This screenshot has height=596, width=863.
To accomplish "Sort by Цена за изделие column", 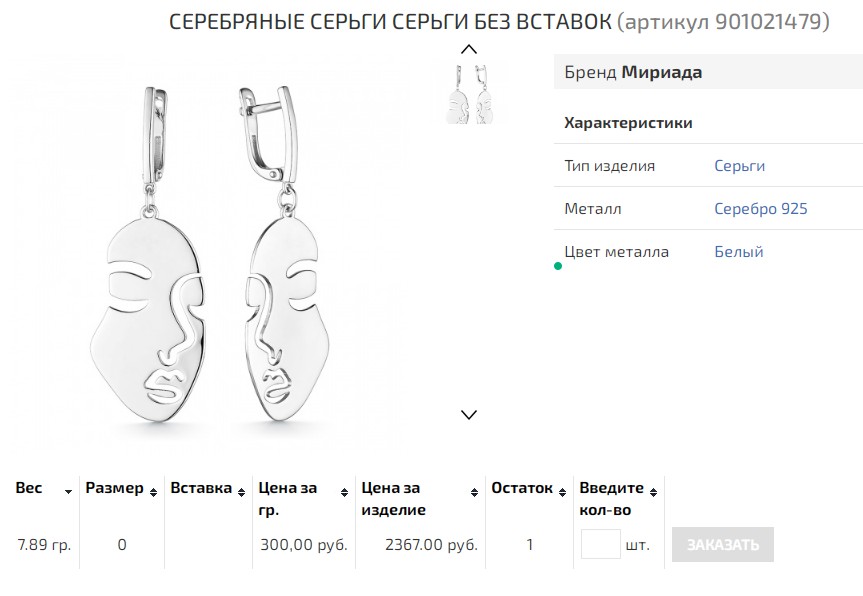I will click(474, 491).
